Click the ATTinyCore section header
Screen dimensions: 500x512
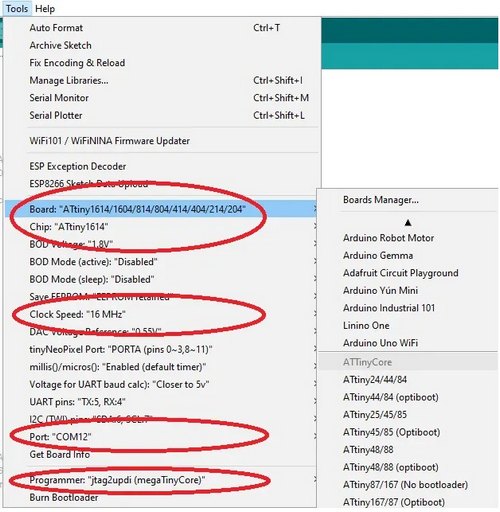point(408,362)
